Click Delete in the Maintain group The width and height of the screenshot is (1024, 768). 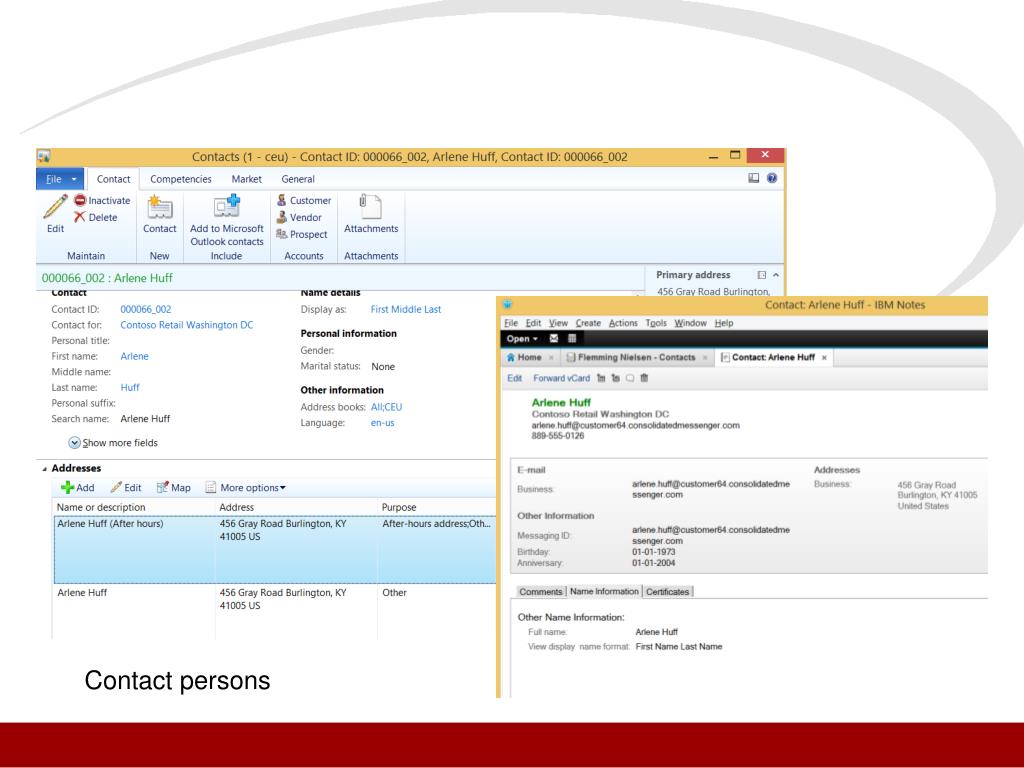95,217
